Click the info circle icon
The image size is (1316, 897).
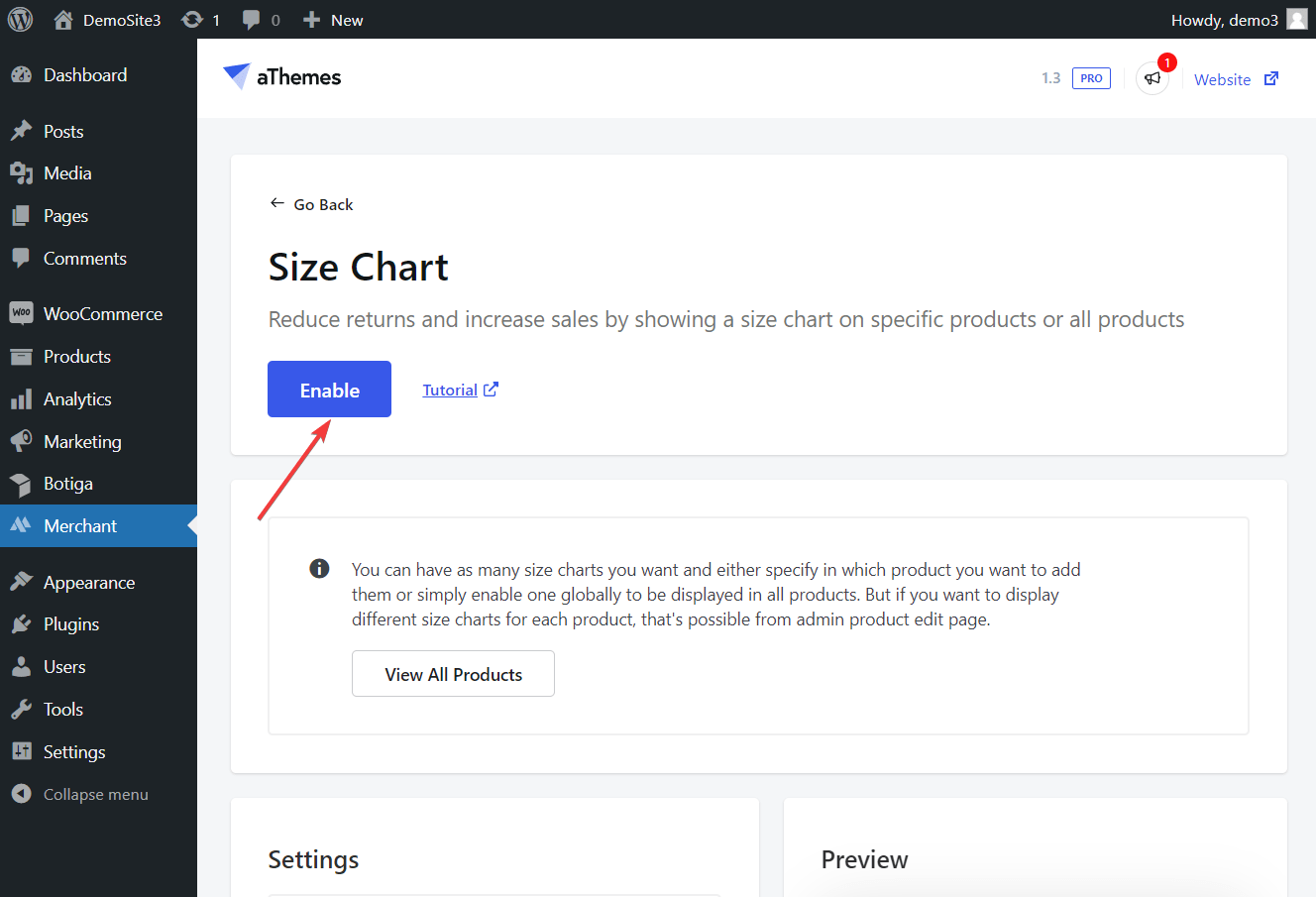(319, 569)
